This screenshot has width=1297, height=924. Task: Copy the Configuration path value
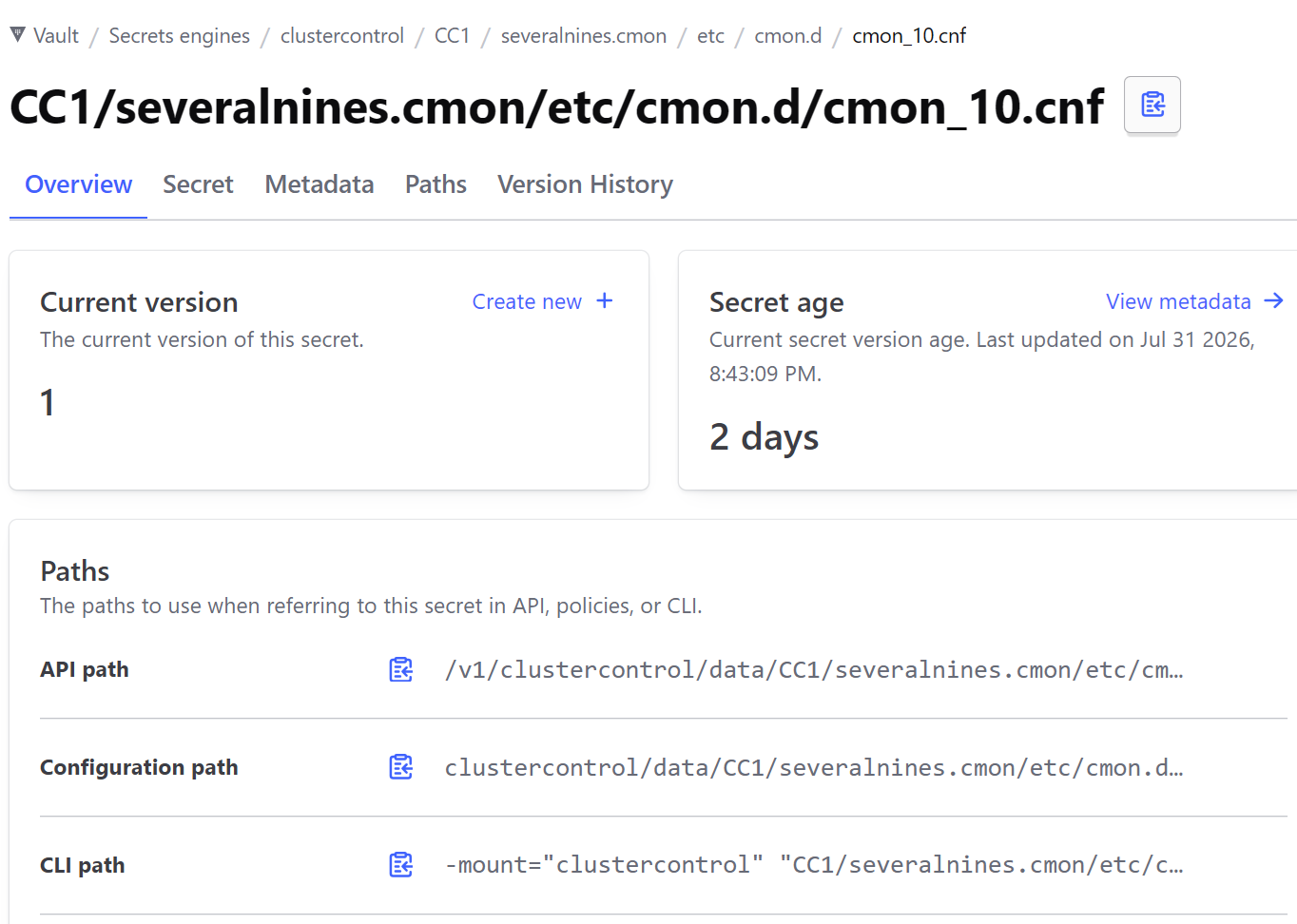[401, 767]
